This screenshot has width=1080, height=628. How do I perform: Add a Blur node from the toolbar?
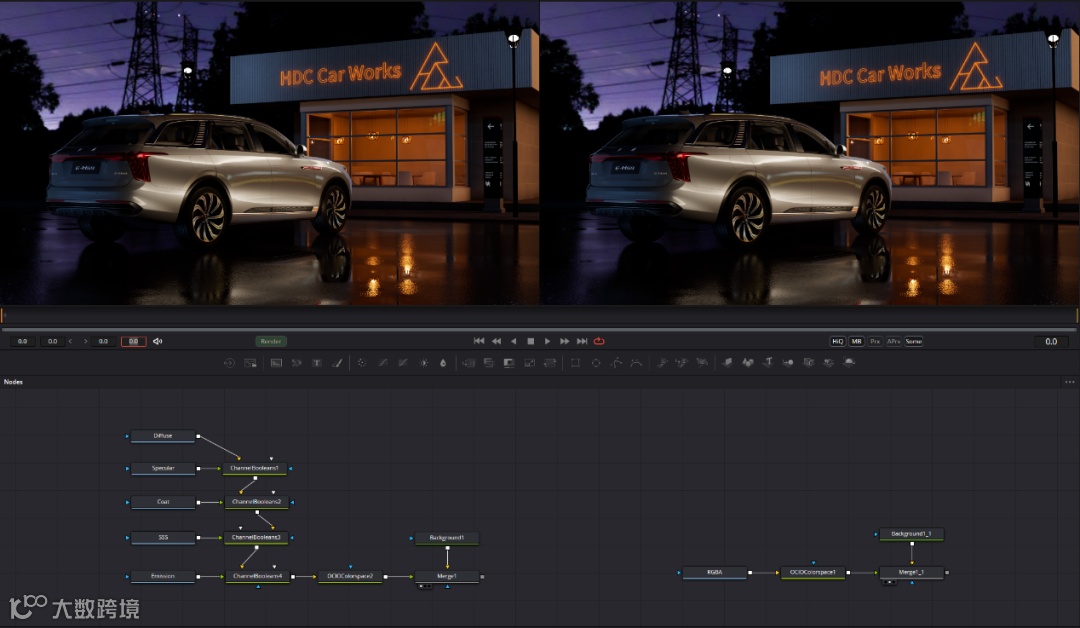click(443, 363)
